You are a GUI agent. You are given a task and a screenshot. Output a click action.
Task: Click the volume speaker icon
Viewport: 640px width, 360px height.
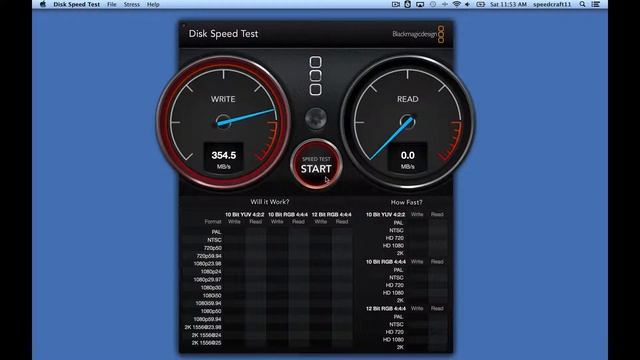[468, 4]
